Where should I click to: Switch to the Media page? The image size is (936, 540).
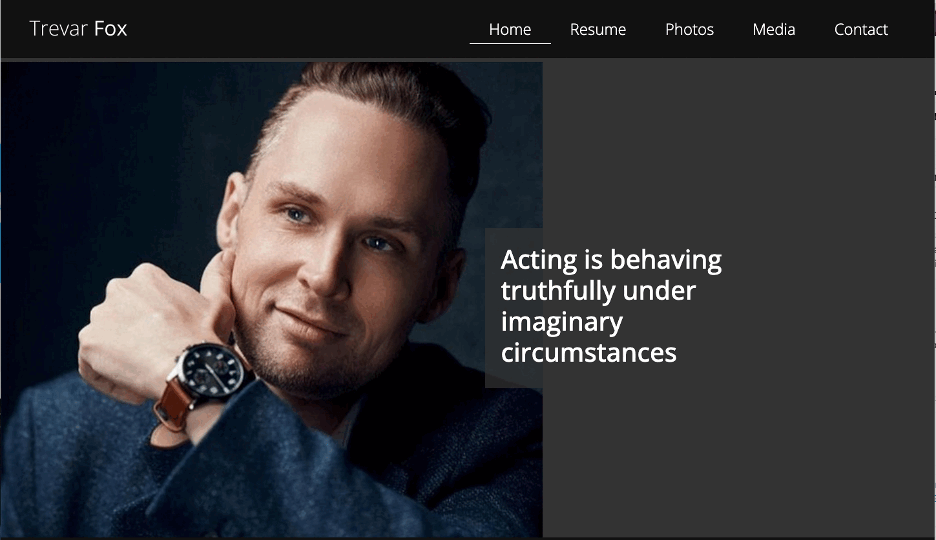click(774, 29)
